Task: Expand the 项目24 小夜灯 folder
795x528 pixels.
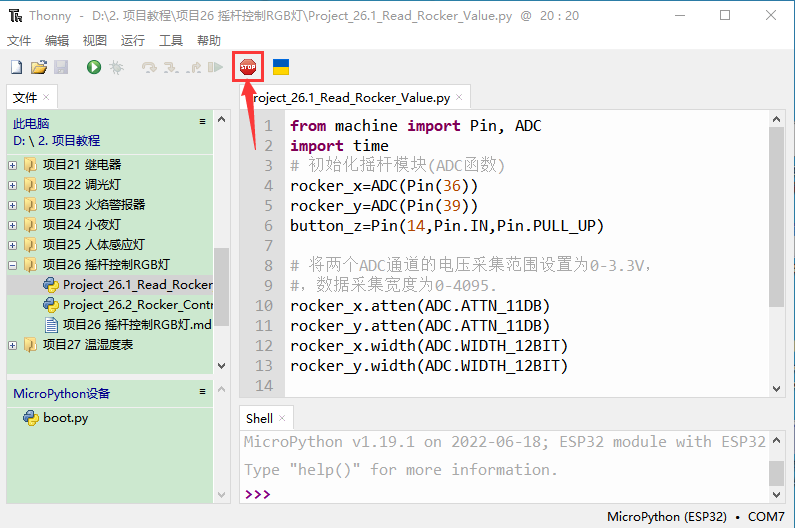Action: click(x=13, y=225)
